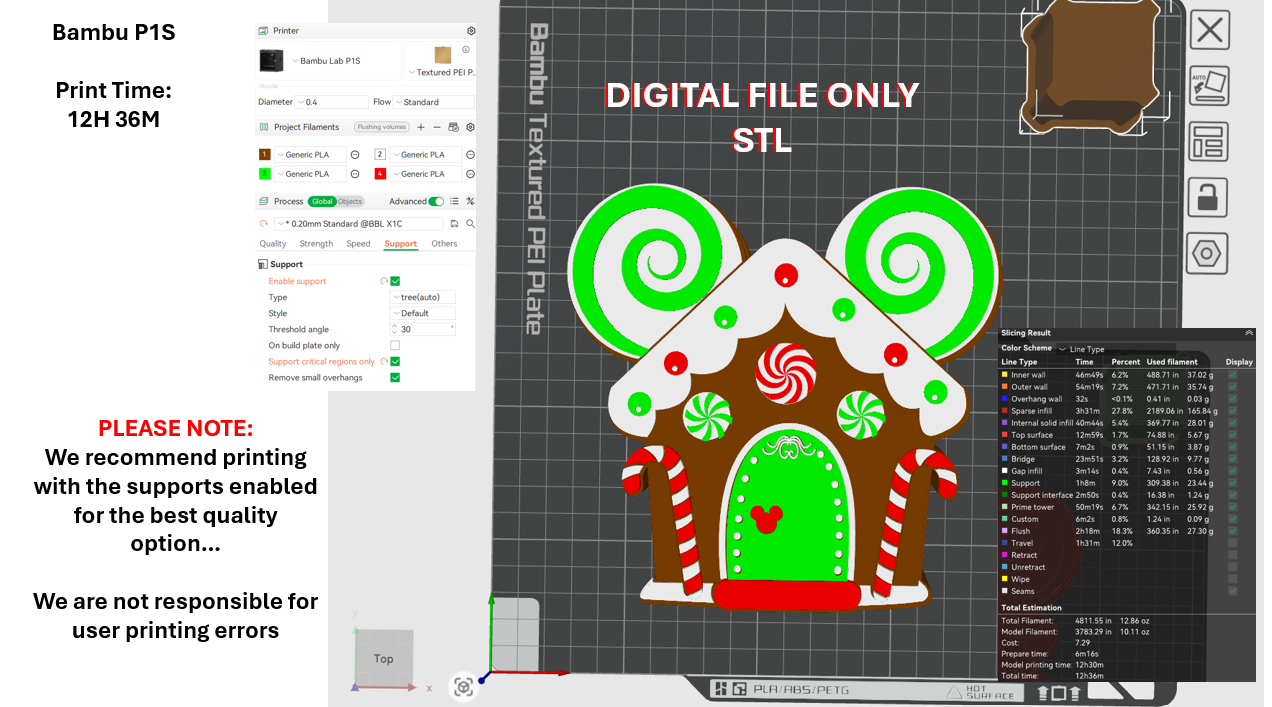
Task: Open the Line Type color scheme dropdown
Action: [1082, 349]
